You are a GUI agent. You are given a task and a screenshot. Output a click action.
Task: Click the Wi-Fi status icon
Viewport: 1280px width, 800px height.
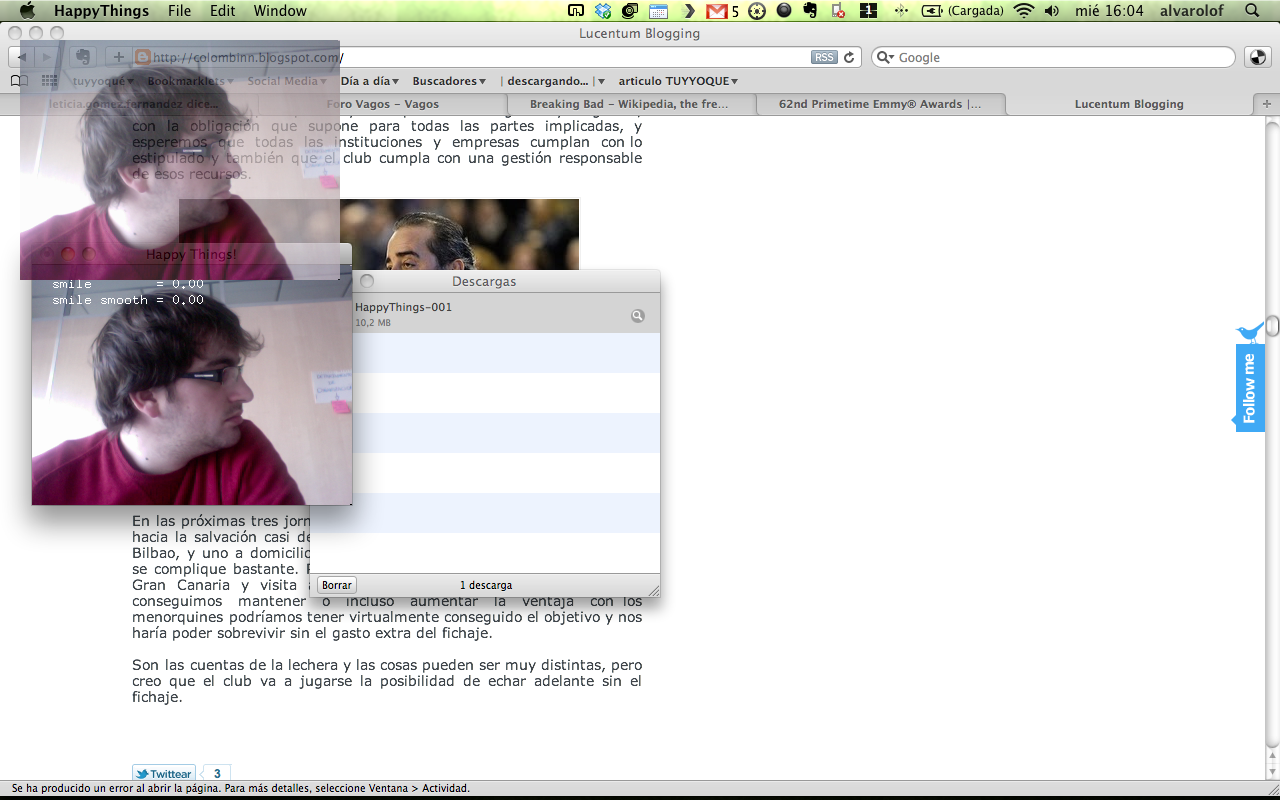[x=1023, y=11]
